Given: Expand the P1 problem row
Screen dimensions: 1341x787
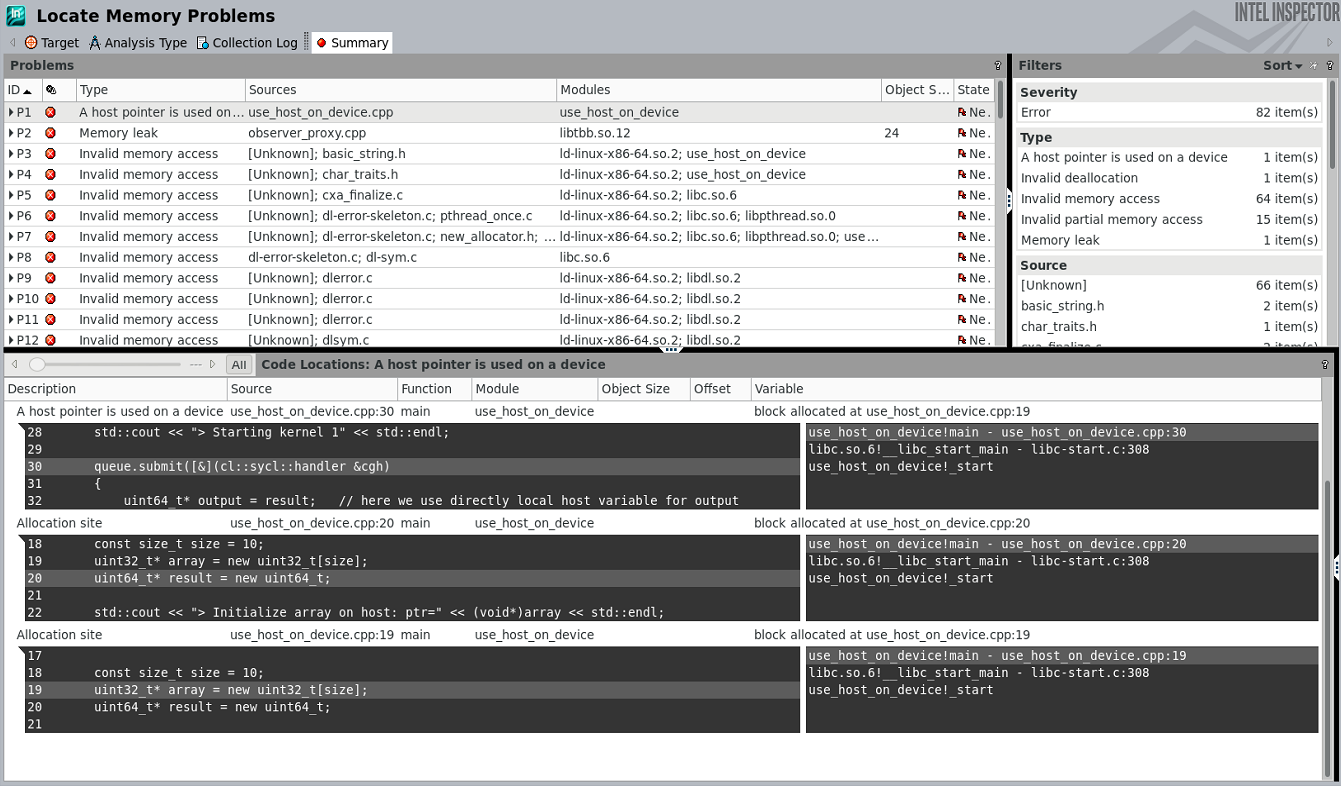Looking at the screenshot, I should coord(11,113).
